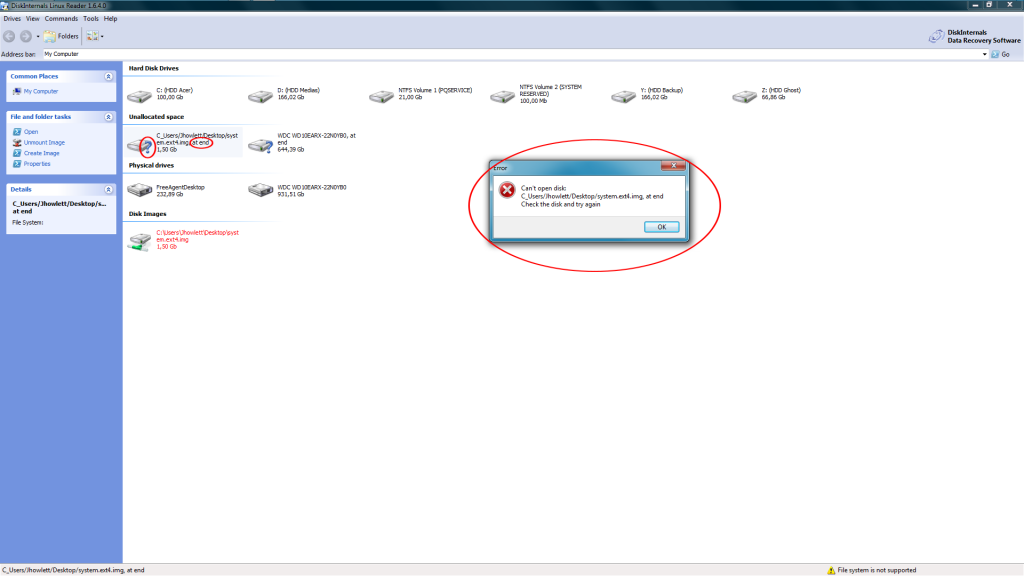Click the 'File System:' detail text

pyautogui.click(x=27, y=223)
